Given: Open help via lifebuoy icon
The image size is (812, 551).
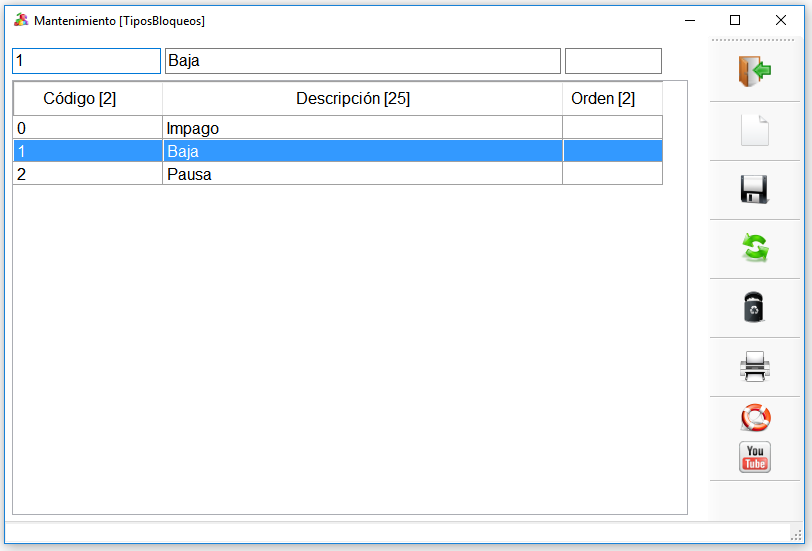Looking at the screenshot, I should pyautogui.click(x=756, y=418).
